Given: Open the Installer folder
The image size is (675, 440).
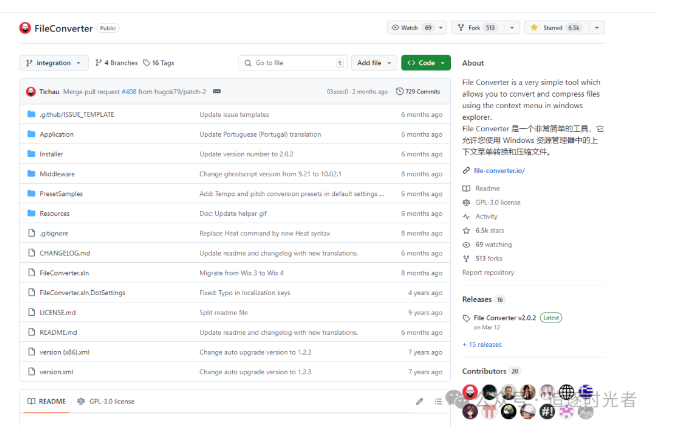Looking at the screenshot, I should coord(51,154).
